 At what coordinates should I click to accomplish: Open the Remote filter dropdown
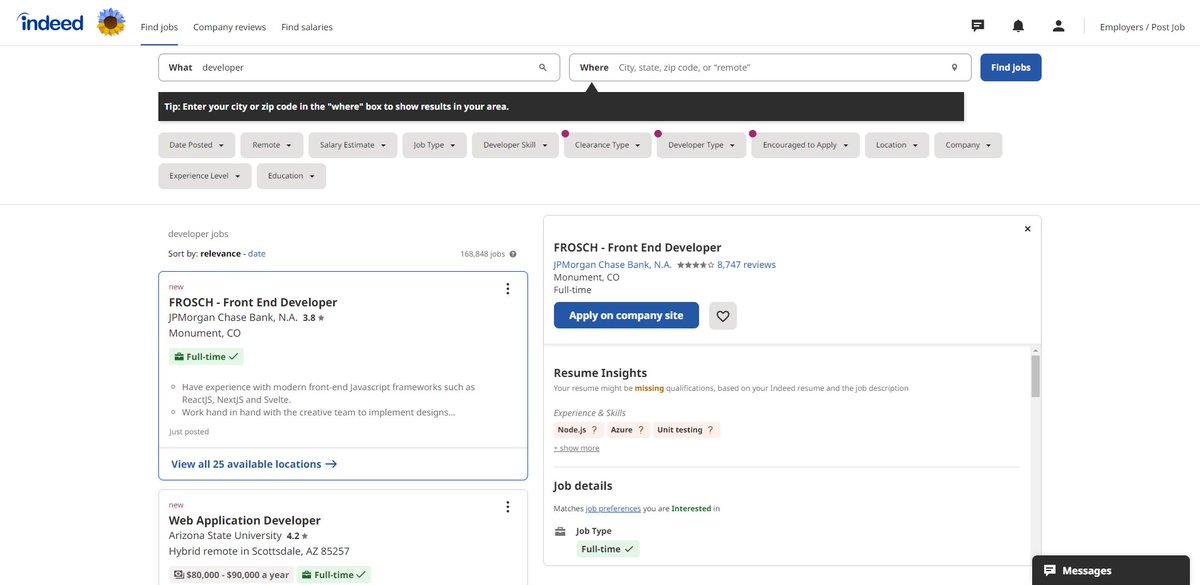point(272,145)
